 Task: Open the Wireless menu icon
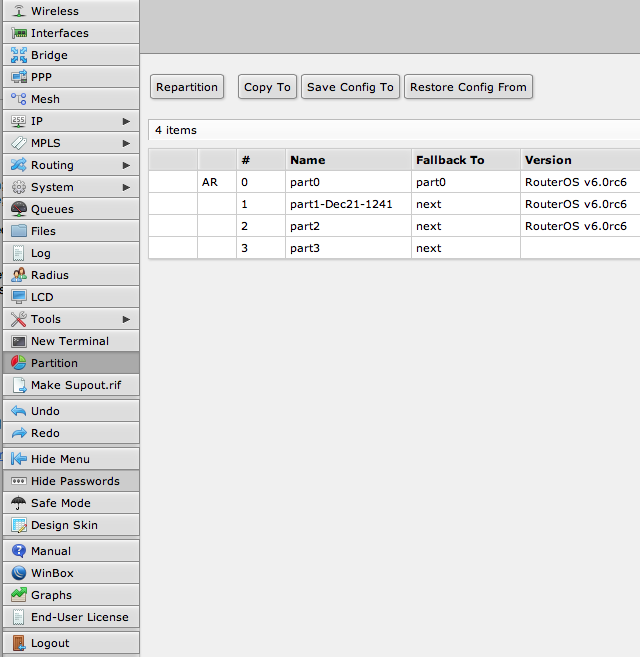(19, 11)
